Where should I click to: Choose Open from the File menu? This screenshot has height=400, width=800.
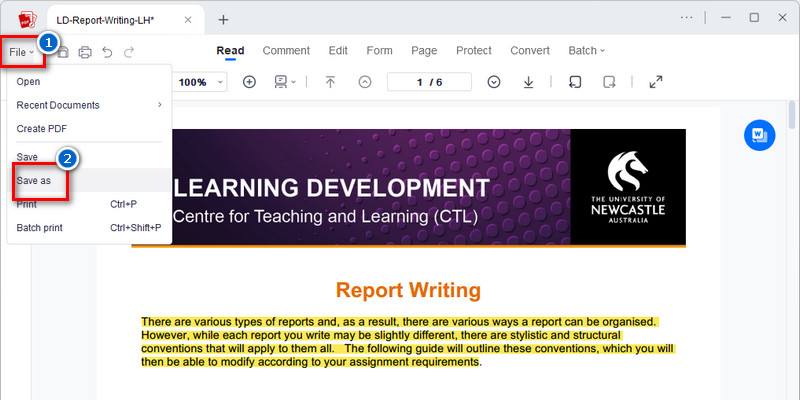89,82
